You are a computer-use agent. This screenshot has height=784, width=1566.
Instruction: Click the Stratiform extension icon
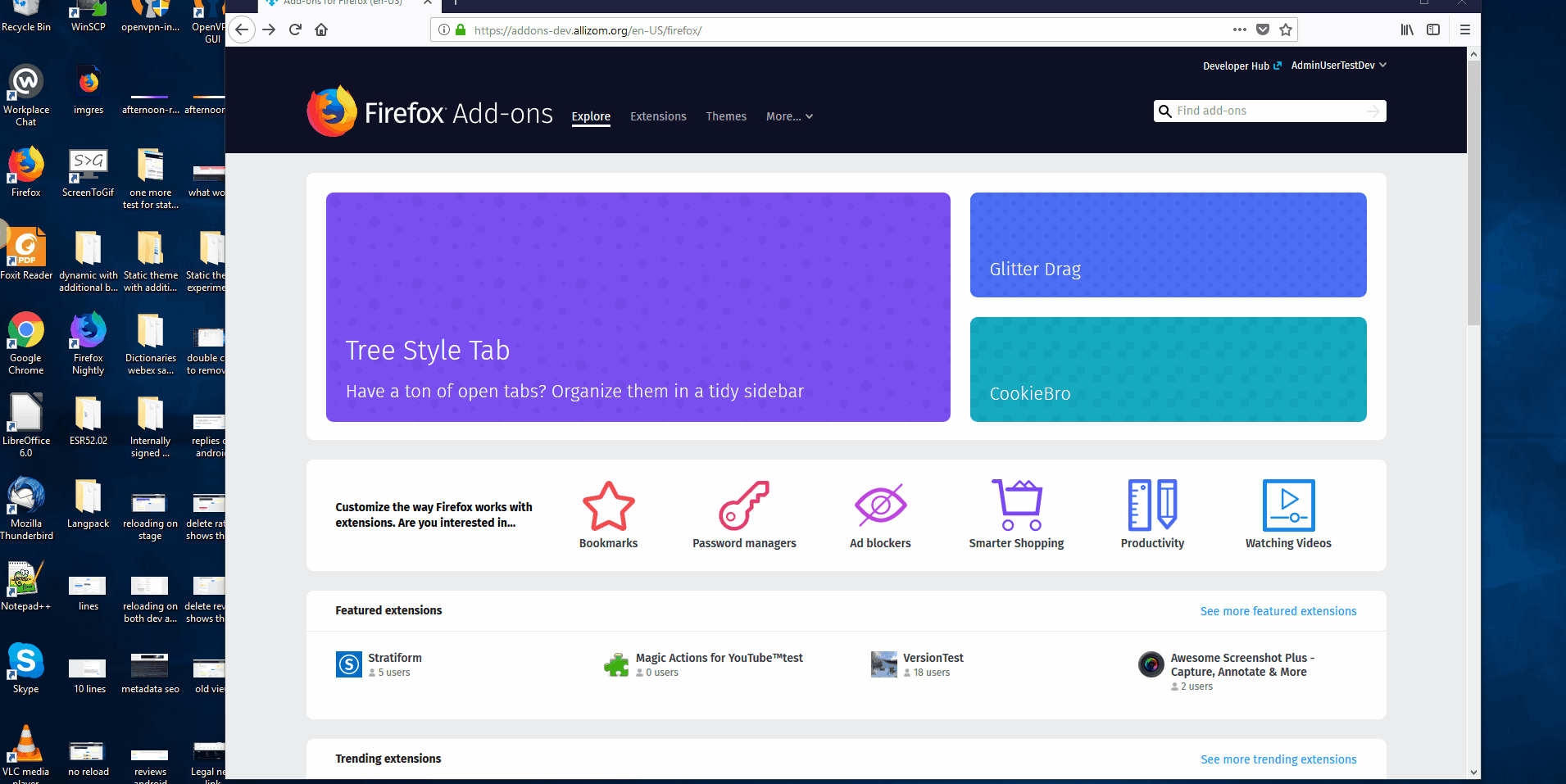[349, 664]
